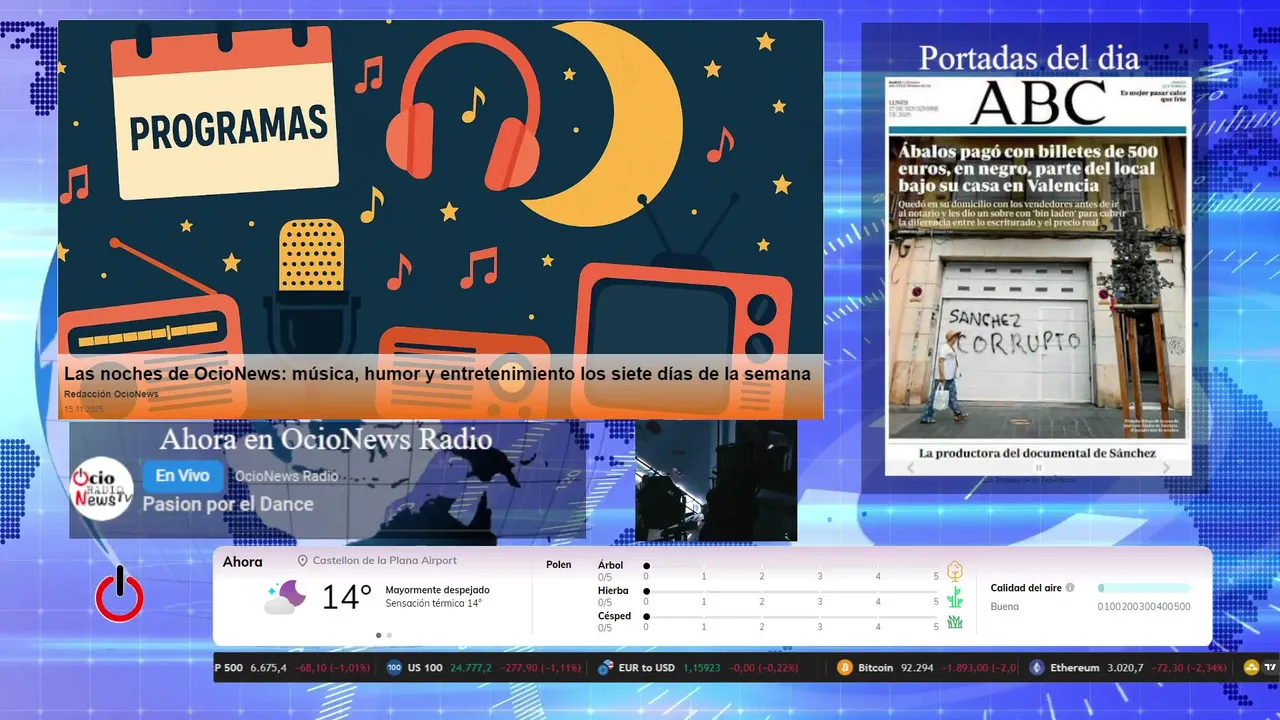Click La productora del documental de Sánchez caption
The image size is (1280, 720).
(x=1037, y=453)
